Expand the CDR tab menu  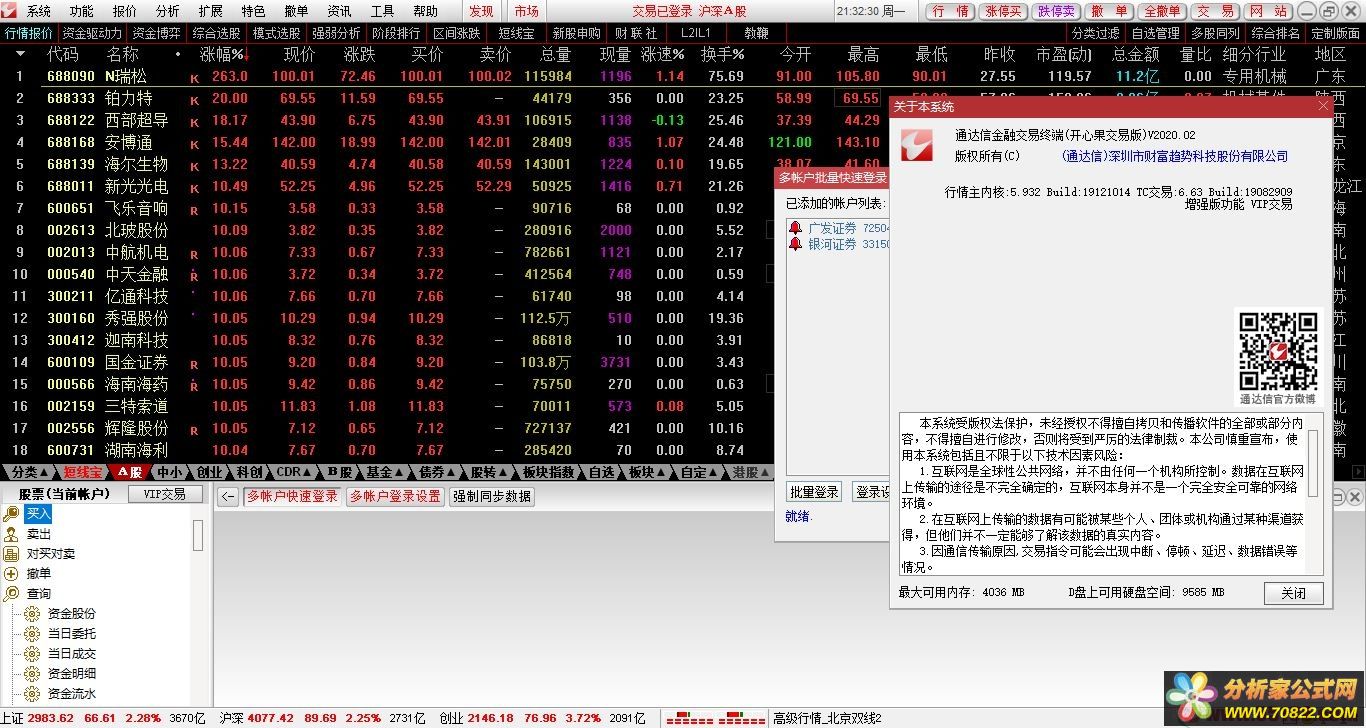pos(293,472)
